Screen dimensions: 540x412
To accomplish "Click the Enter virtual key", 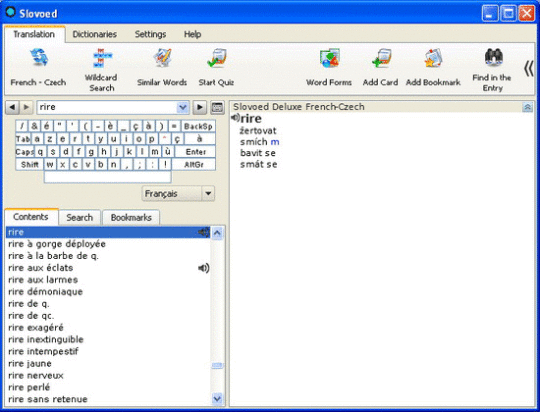I will click(196, 152).
